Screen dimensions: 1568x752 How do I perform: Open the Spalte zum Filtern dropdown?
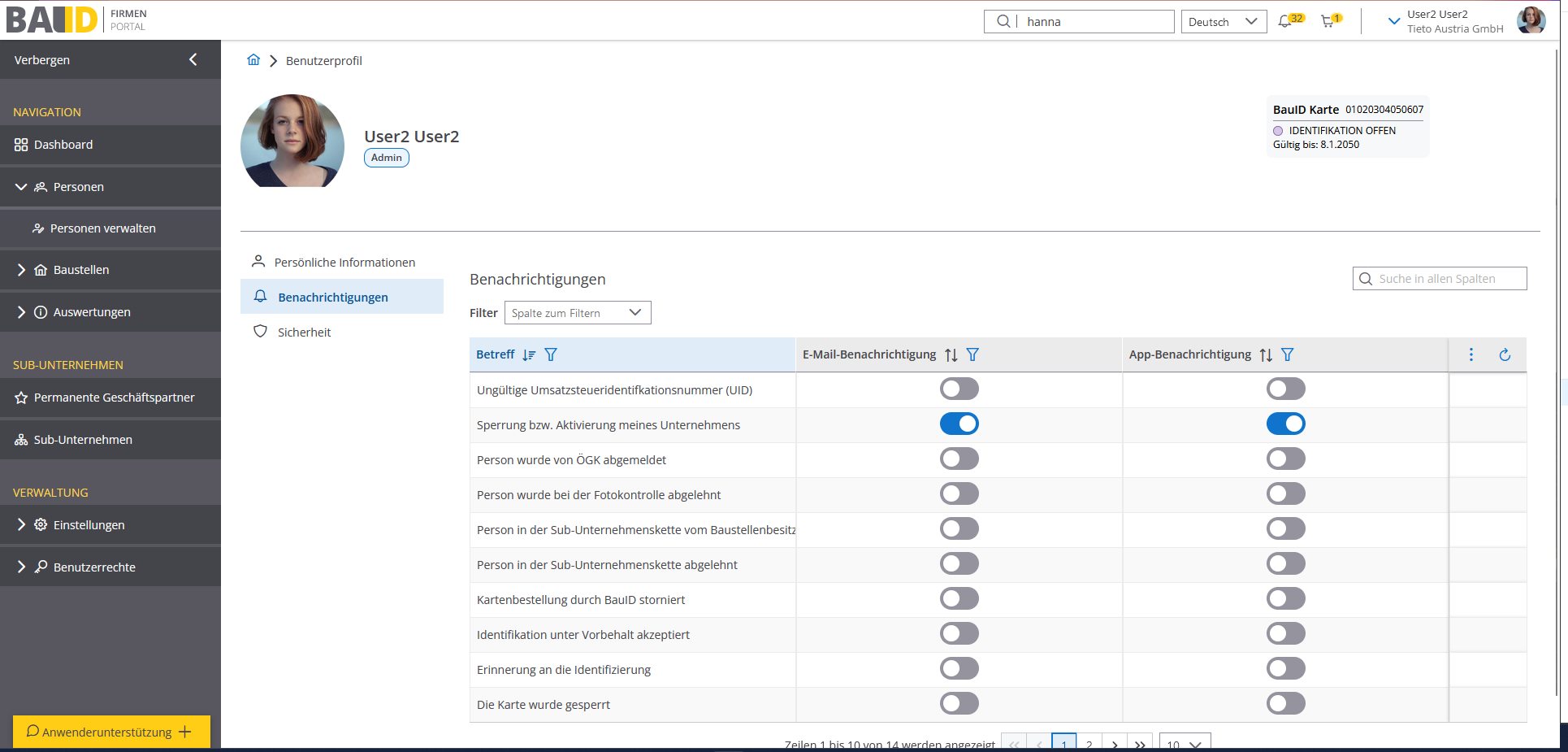click(x=578, y=313)
